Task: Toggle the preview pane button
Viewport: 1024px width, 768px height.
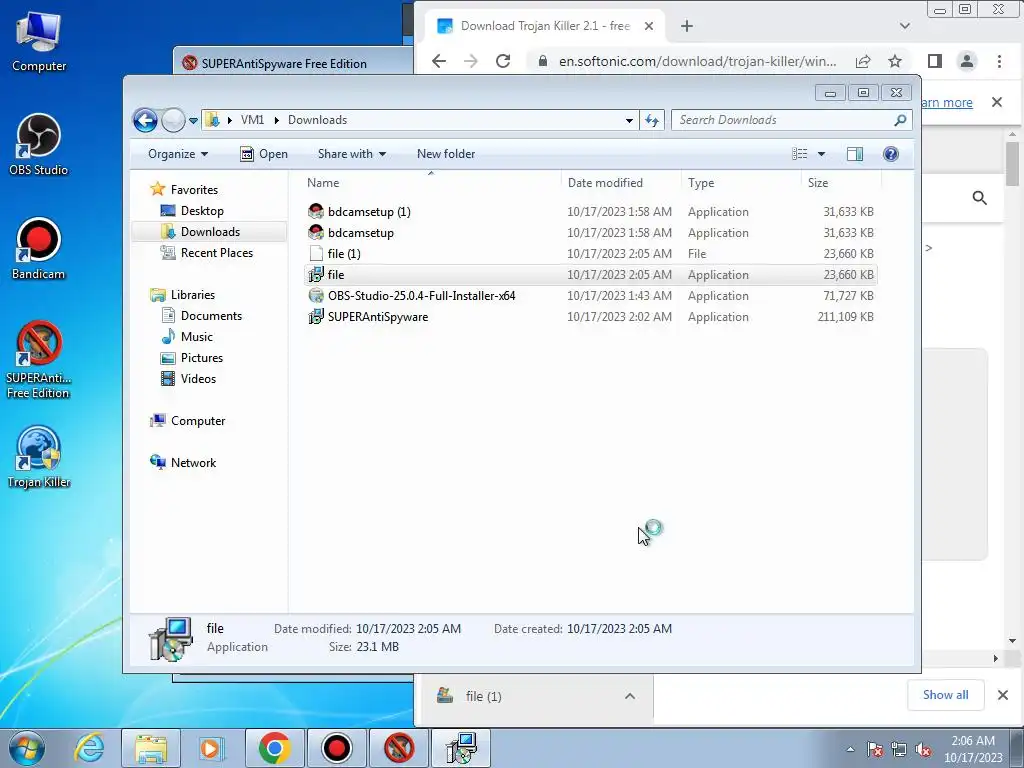Action: point(855,154)
